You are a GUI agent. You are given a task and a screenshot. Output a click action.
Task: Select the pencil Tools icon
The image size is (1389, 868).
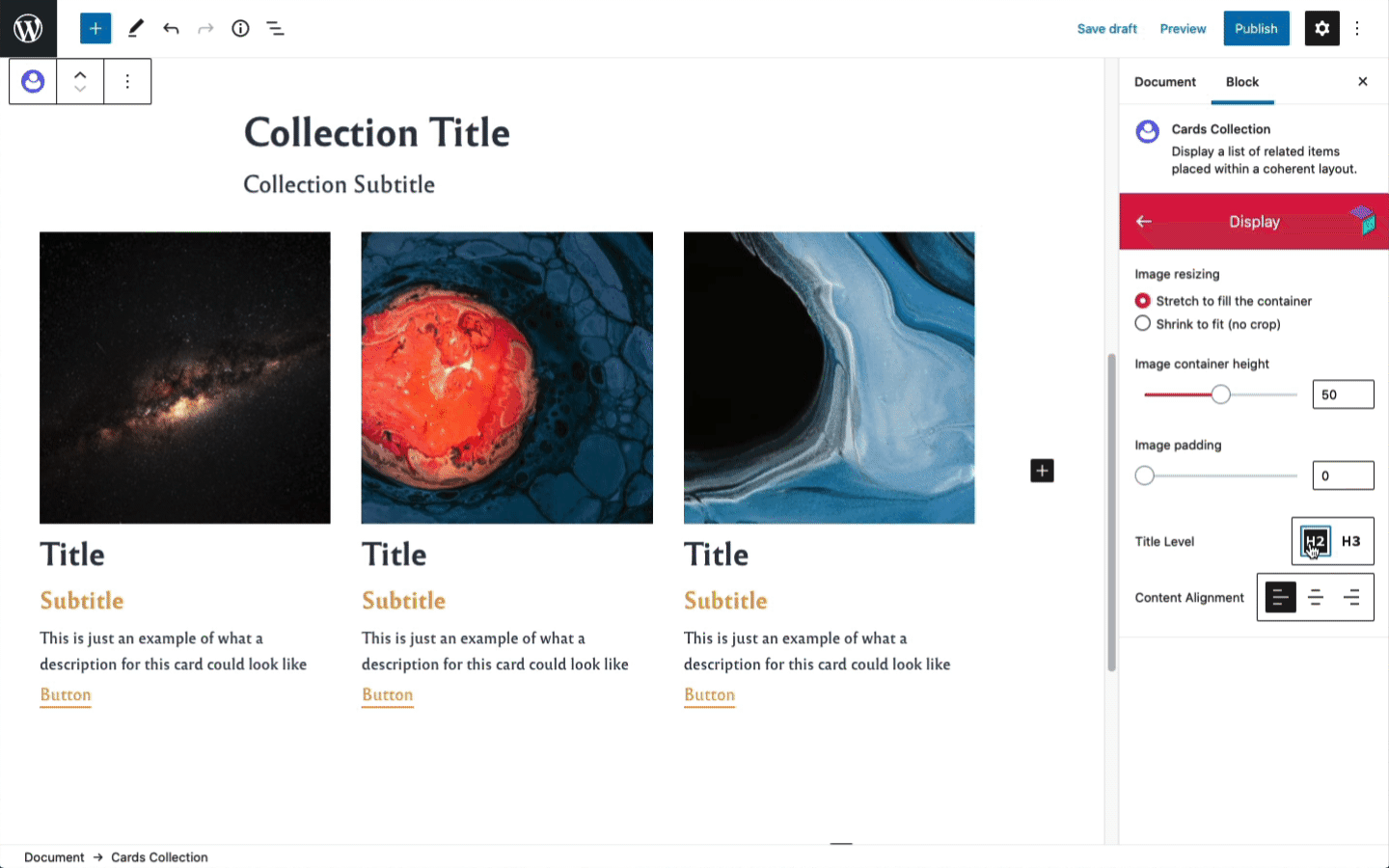[x=135, y=28]
